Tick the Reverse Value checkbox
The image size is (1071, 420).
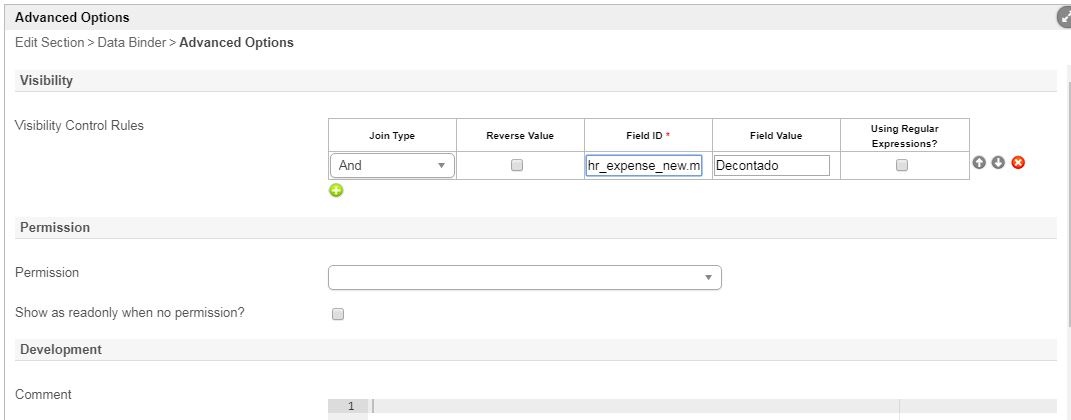click(x=517, y=166)
